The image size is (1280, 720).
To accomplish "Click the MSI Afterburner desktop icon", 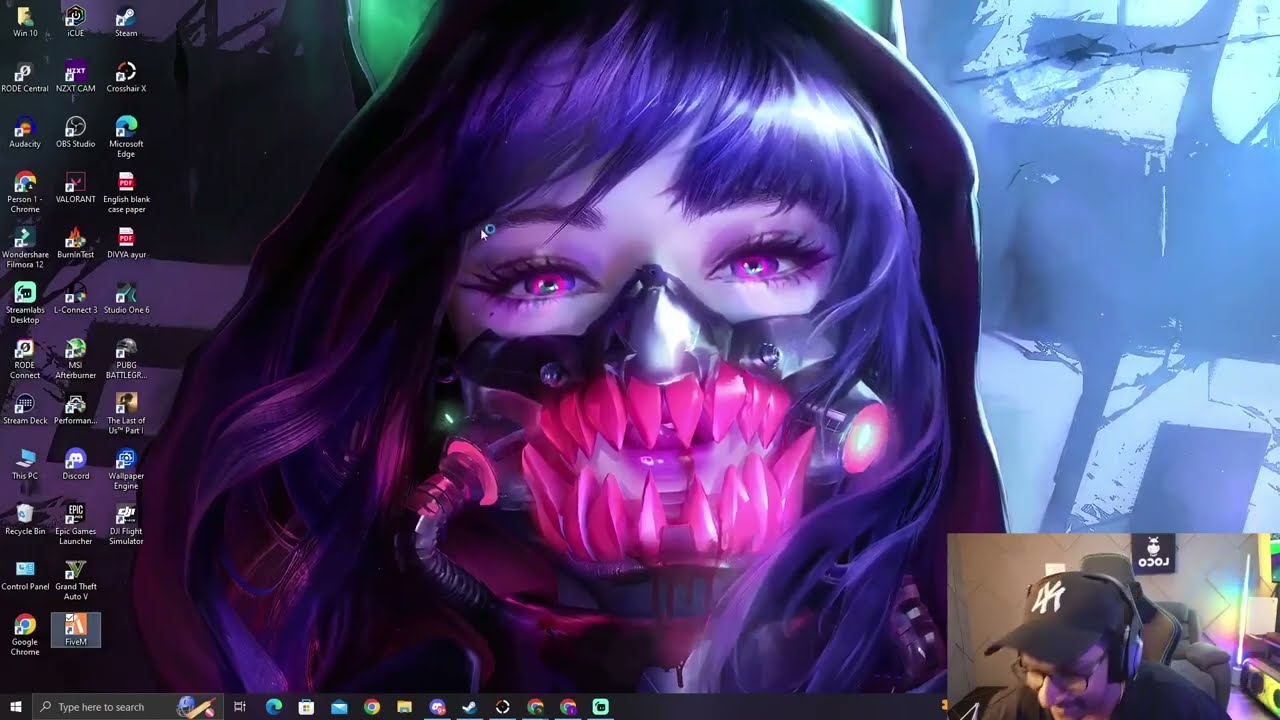I will [76, 358].
